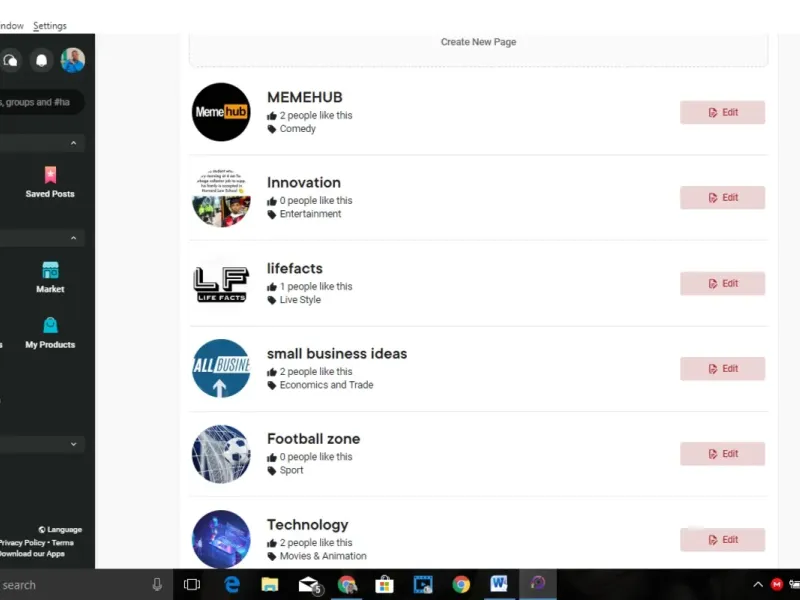Open the MEMEHUB page logo
Viewport: 800px width, 600px height.
pos(221,112)
